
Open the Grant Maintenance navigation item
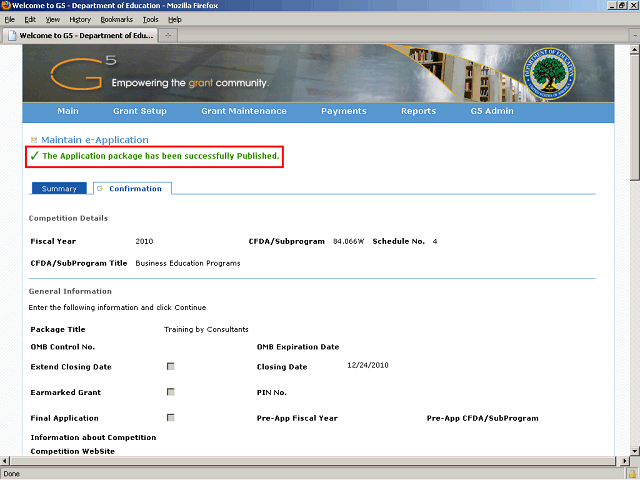(244, 111)
